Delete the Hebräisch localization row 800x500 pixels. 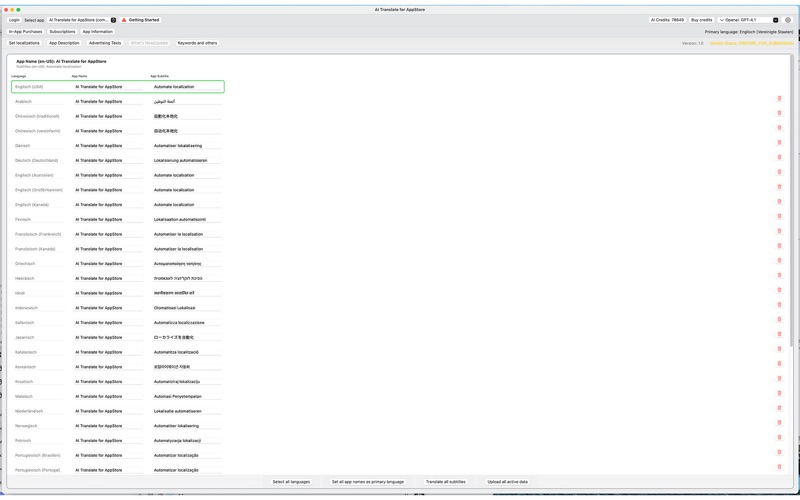click(779, 275)
